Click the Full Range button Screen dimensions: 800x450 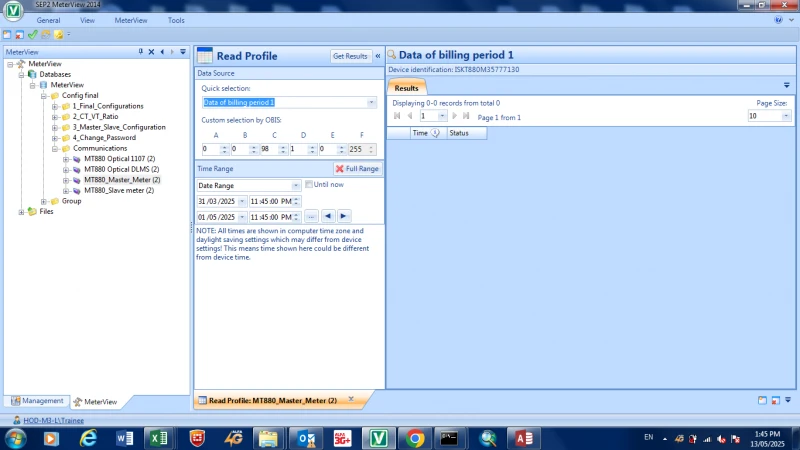tap(357, 168)
